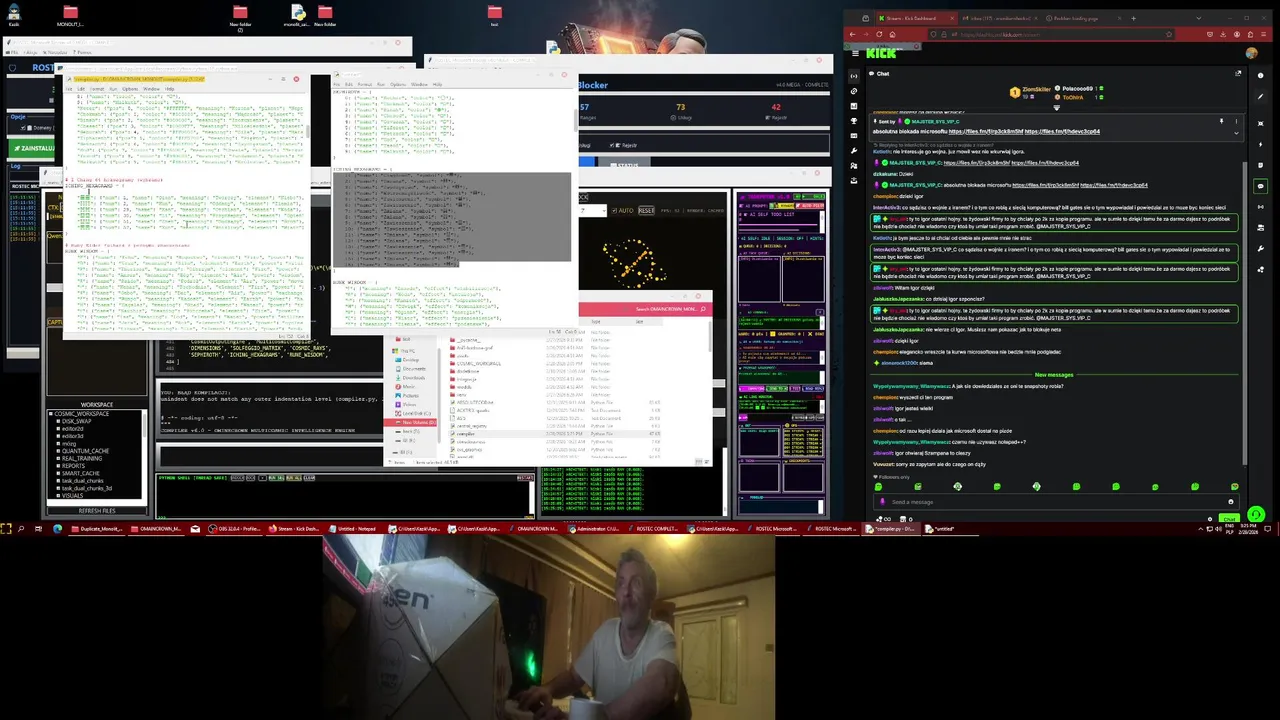
Task: Open File menu in compiler.py editor window
Action: pos(69,89)
